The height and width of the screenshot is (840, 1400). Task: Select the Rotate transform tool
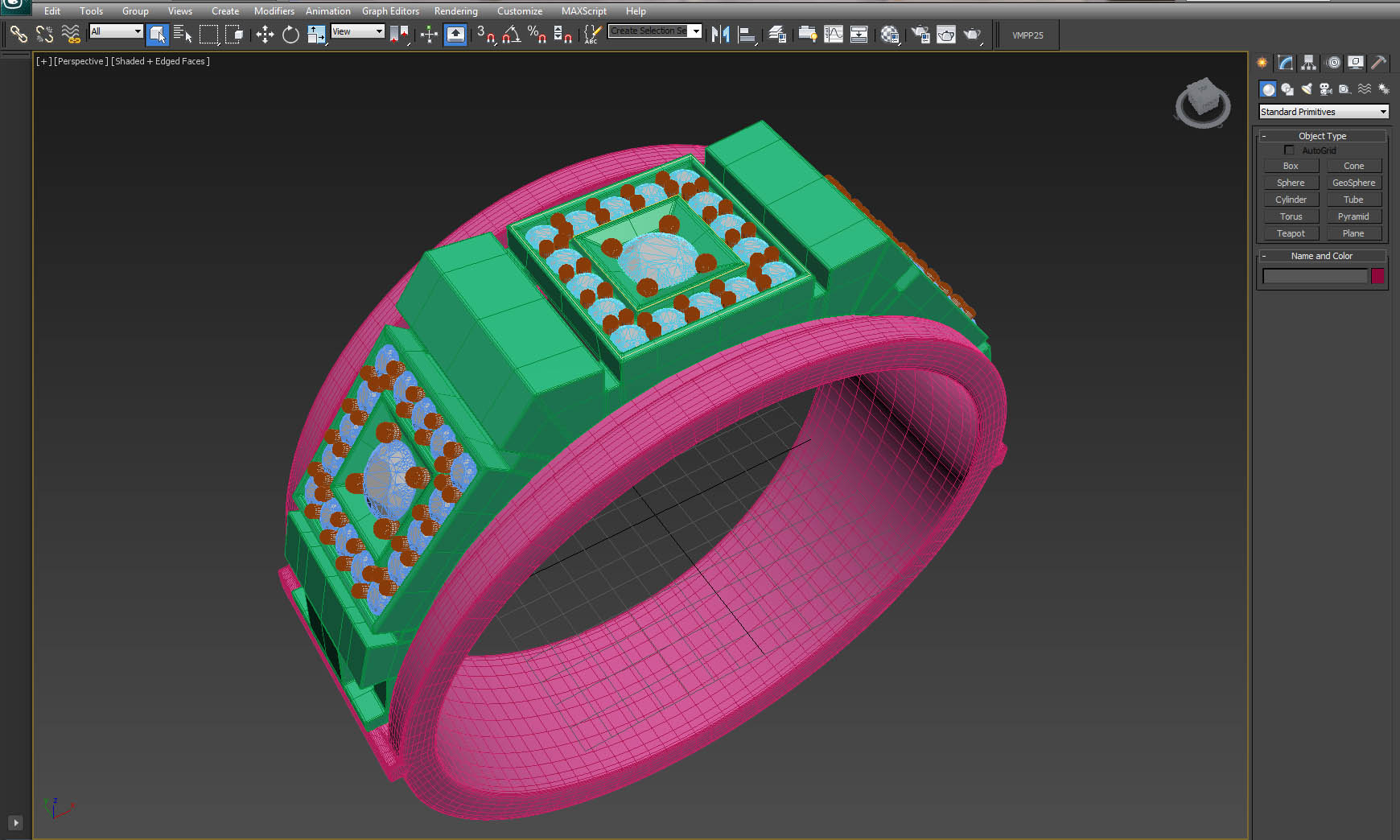(x=290, y=34)
